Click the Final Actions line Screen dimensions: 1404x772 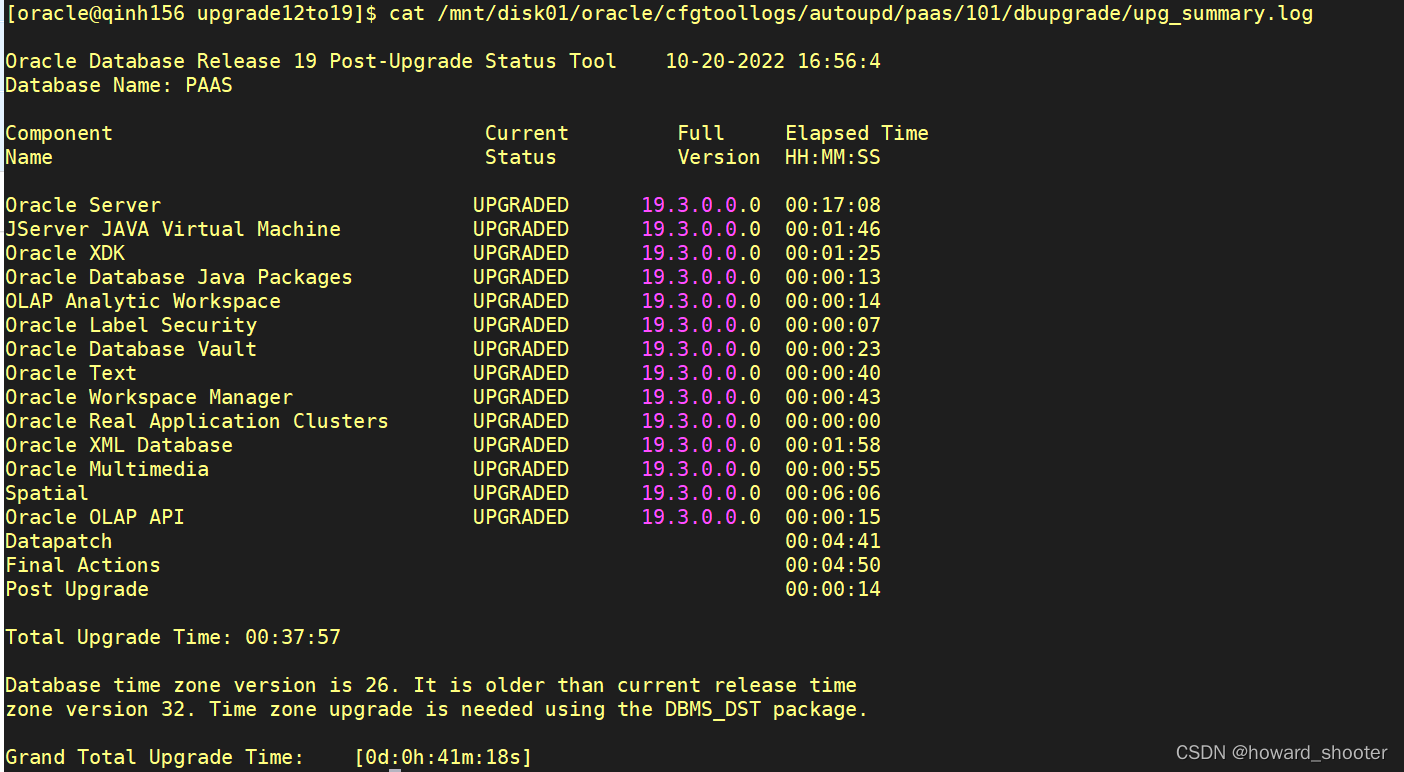click(82, 565)
